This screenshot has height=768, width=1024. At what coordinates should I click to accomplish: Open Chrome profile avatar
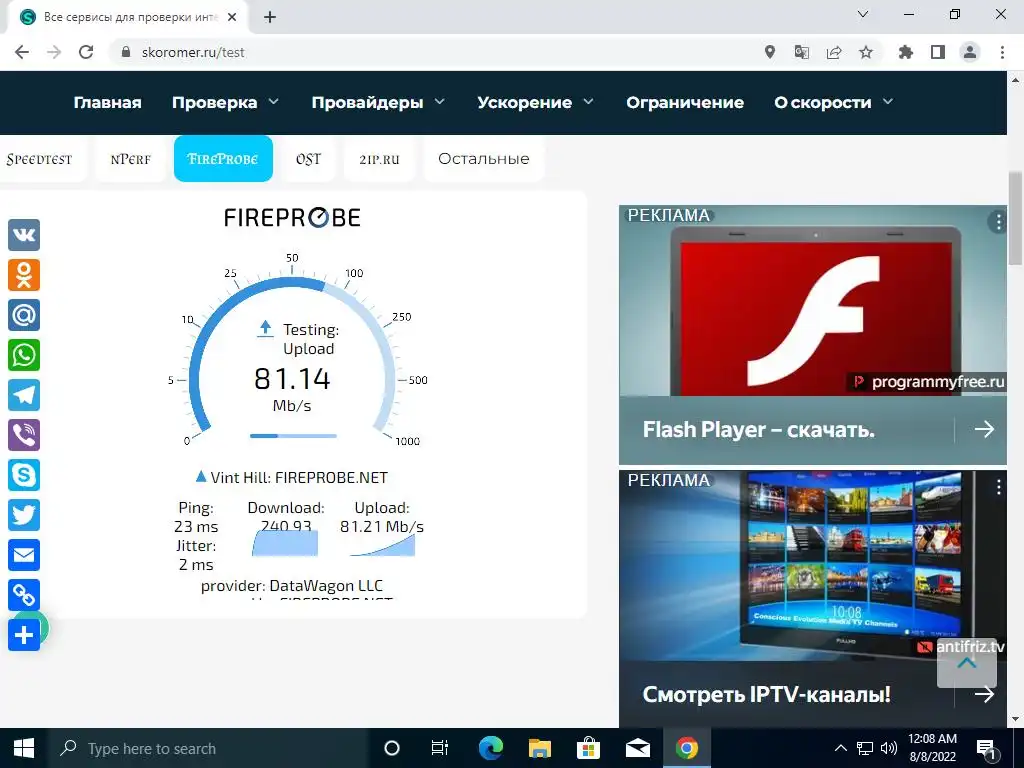pos(970,52)
